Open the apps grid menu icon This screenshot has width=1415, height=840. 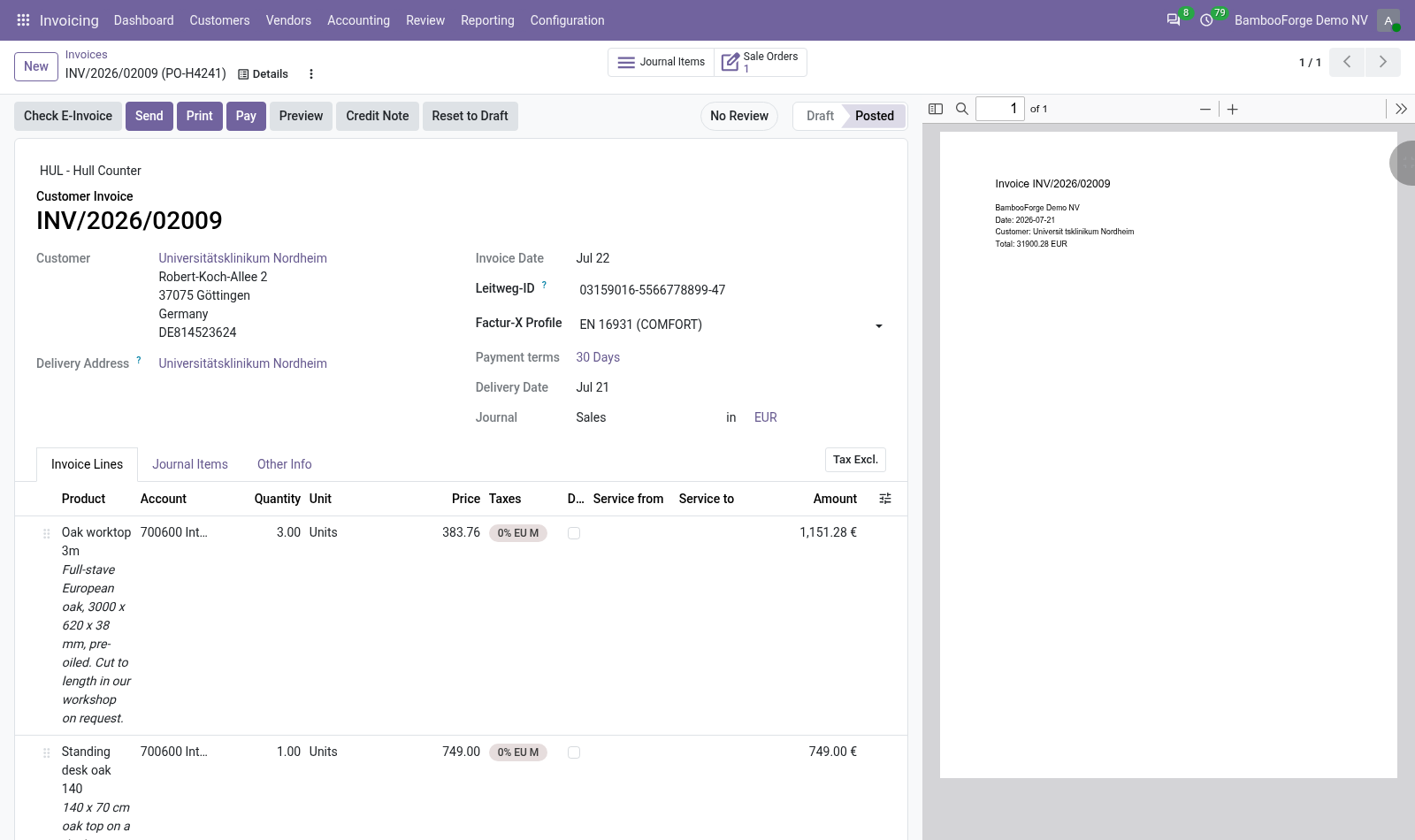coord(23,19)
